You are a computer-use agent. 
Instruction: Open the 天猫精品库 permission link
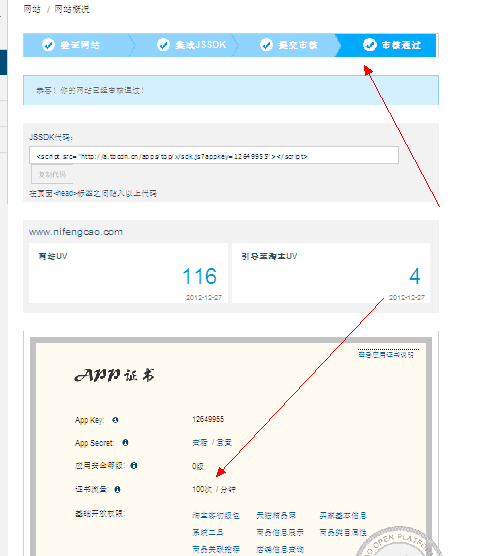coord(276,515)
